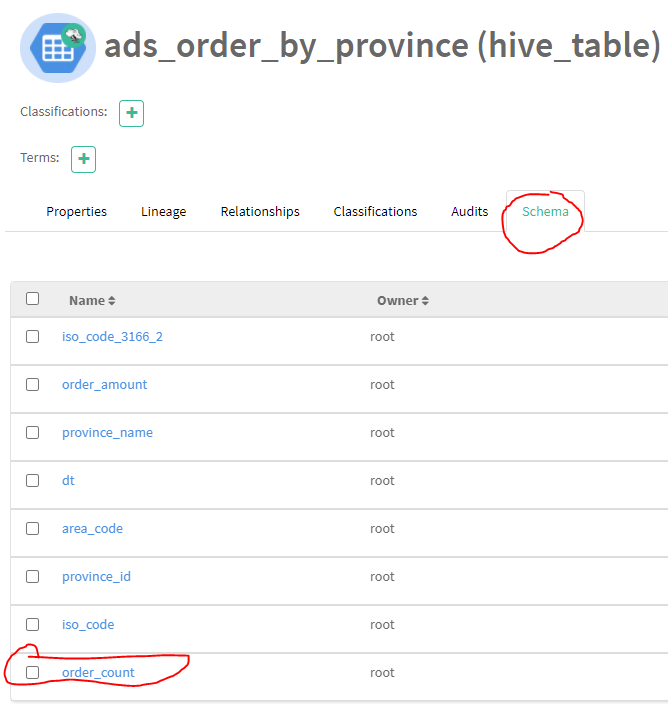668x721 pixels.
Task: Toggle the select-all header checkbox
Action: coord(33,299)
